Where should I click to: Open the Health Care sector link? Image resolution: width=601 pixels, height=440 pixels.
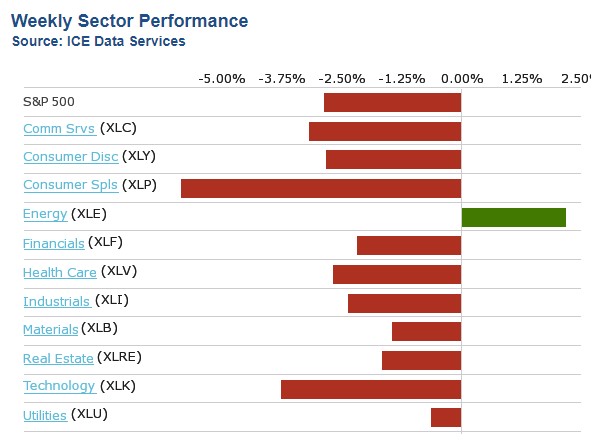60,272
